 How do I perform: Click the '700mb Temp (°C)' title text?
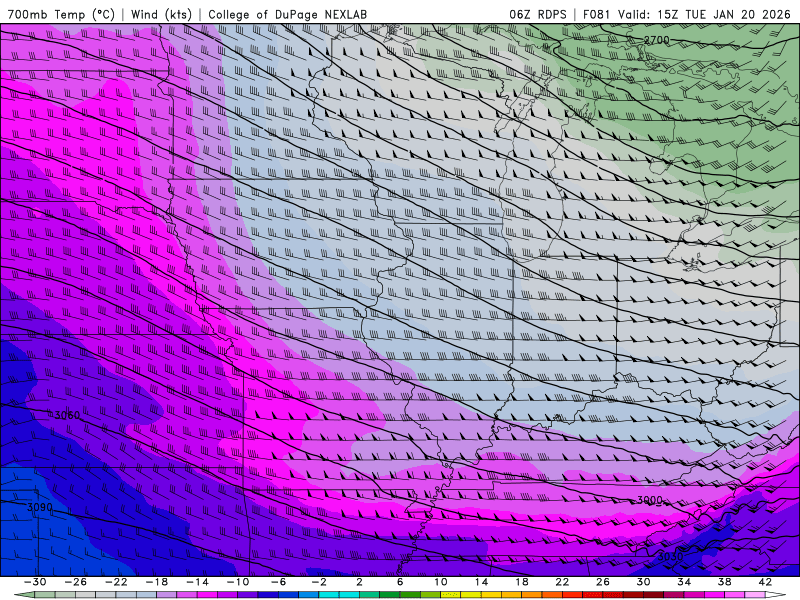click(x=61, y=14)
